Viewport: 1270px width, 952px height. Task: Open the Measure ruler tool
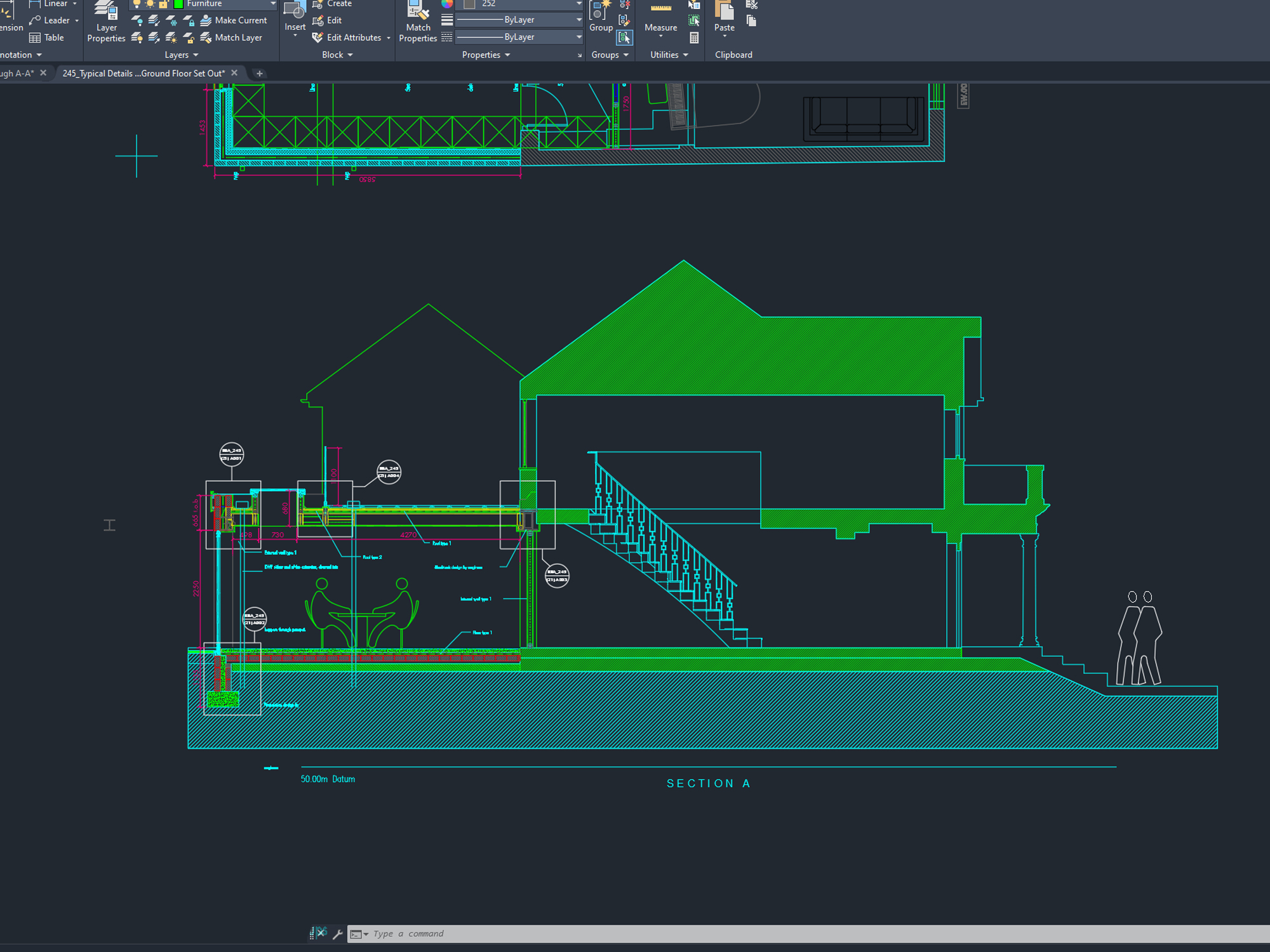660,9
